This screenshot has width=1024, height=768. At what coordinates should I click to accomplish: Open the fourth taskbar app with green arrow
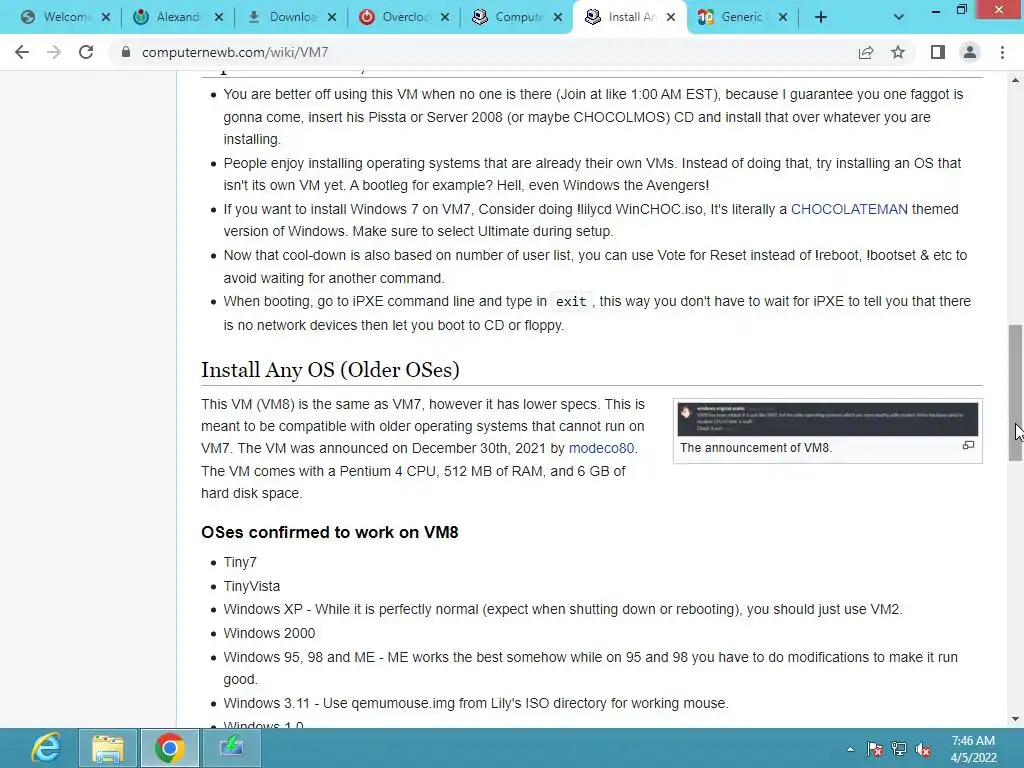coord(232,748)
